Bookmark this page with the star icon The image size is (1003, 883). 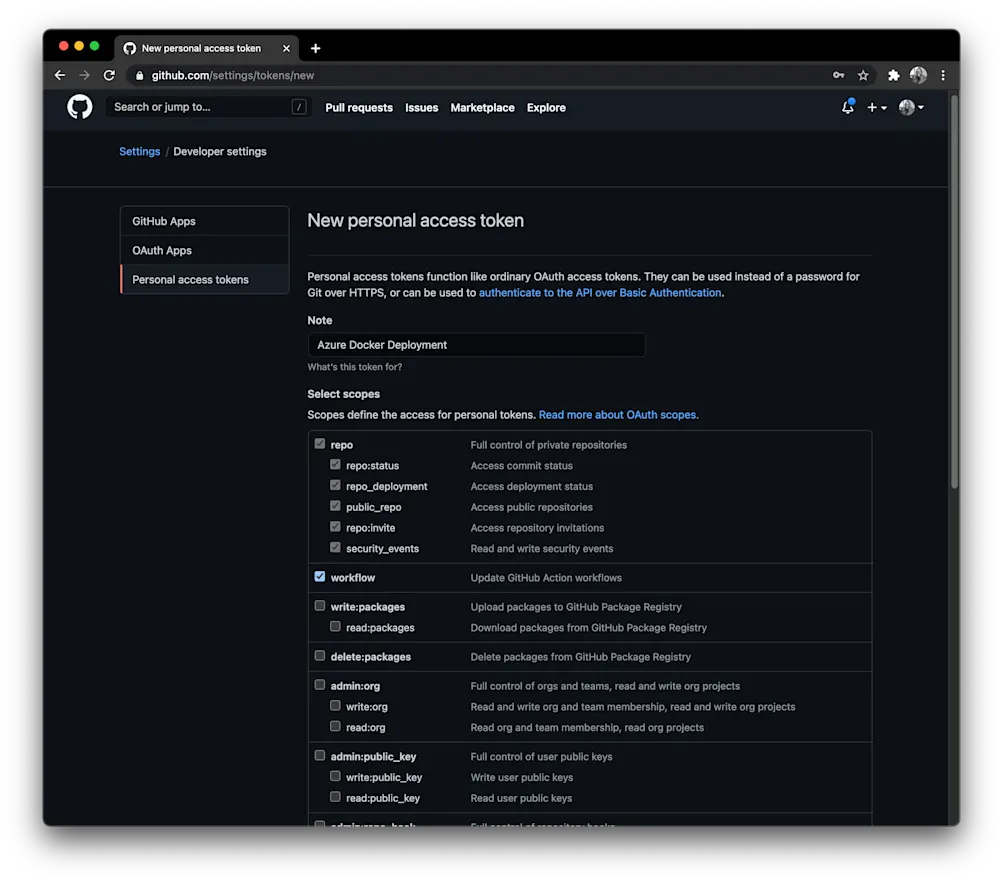863,75
